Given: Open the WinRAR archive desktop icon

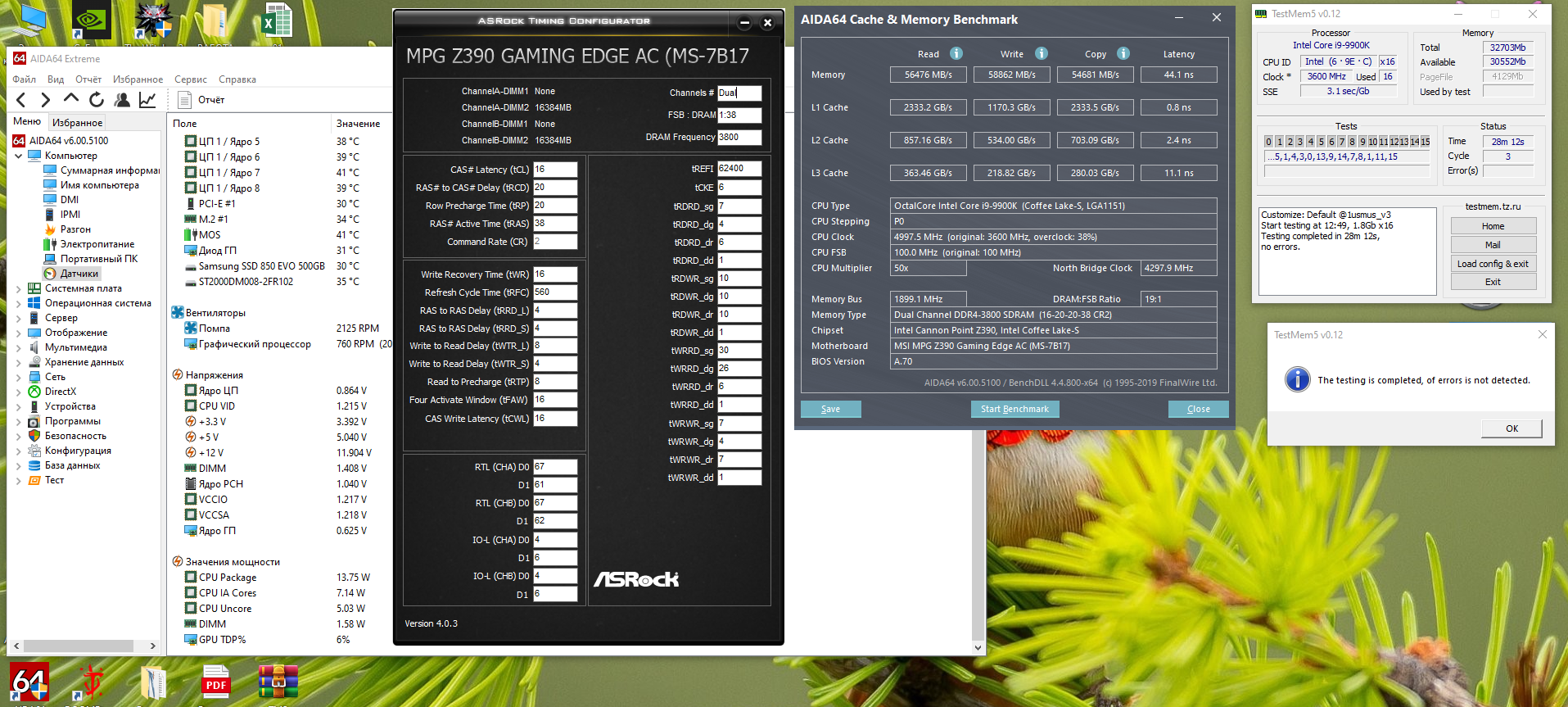Looking at the screenshot, I should 278,682.
